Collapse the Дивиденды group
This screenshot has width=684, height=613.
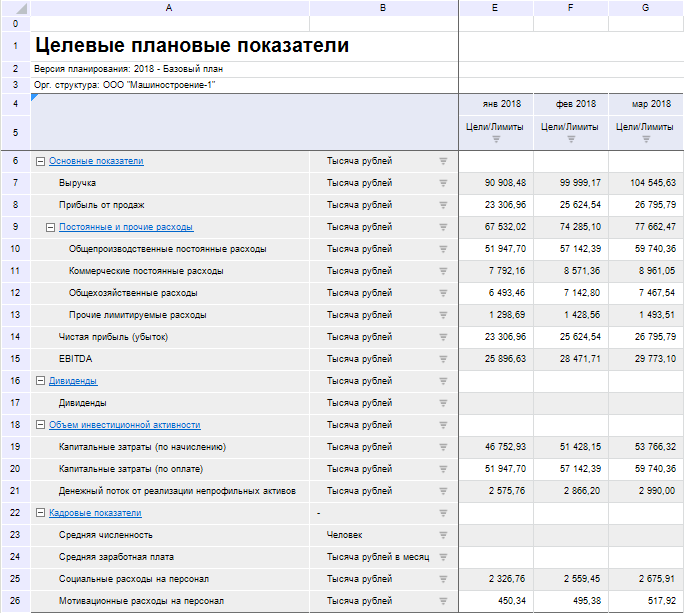click(x=40, y=381)
